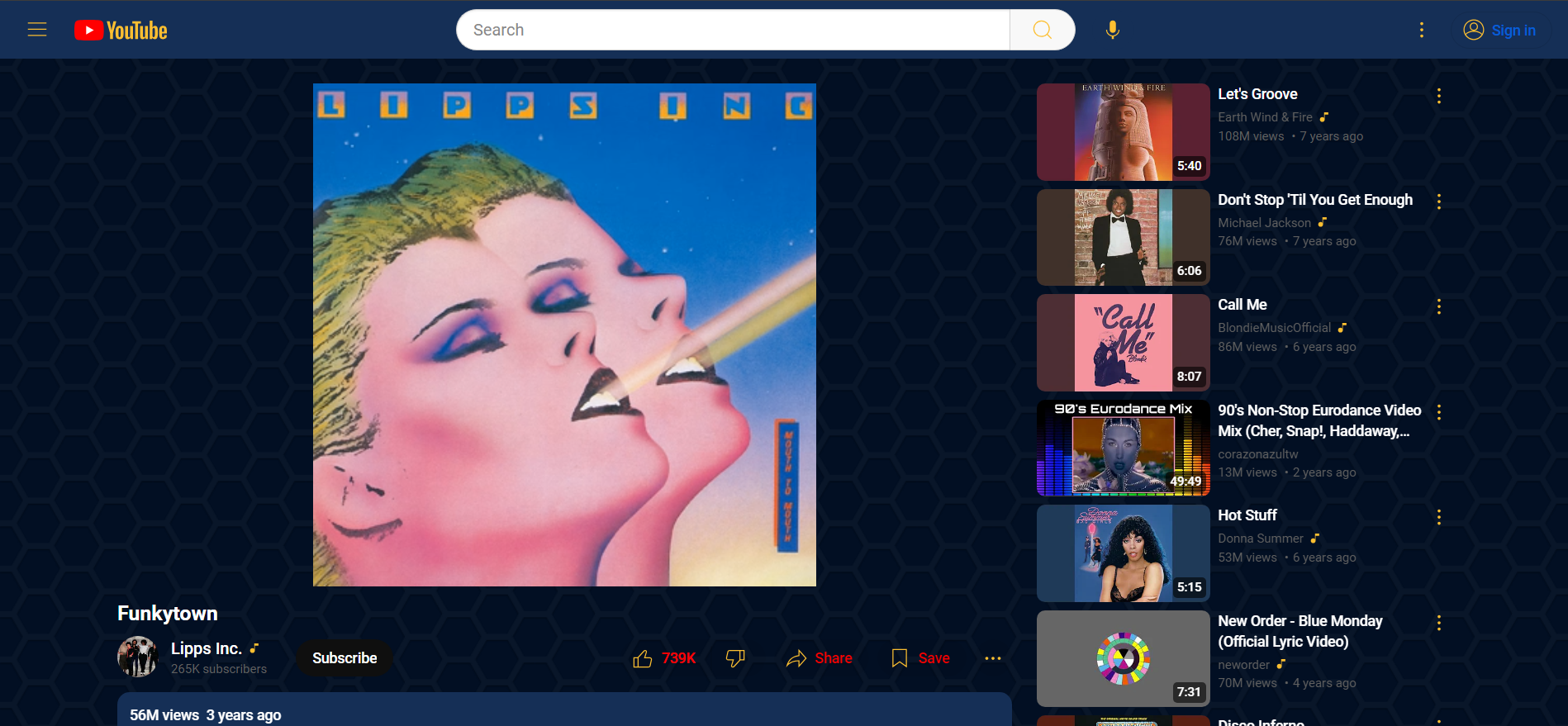The height and width of the screenshot is (726, 1568).
Task: Click the Call Me title
Action: tap(1243, 305)
